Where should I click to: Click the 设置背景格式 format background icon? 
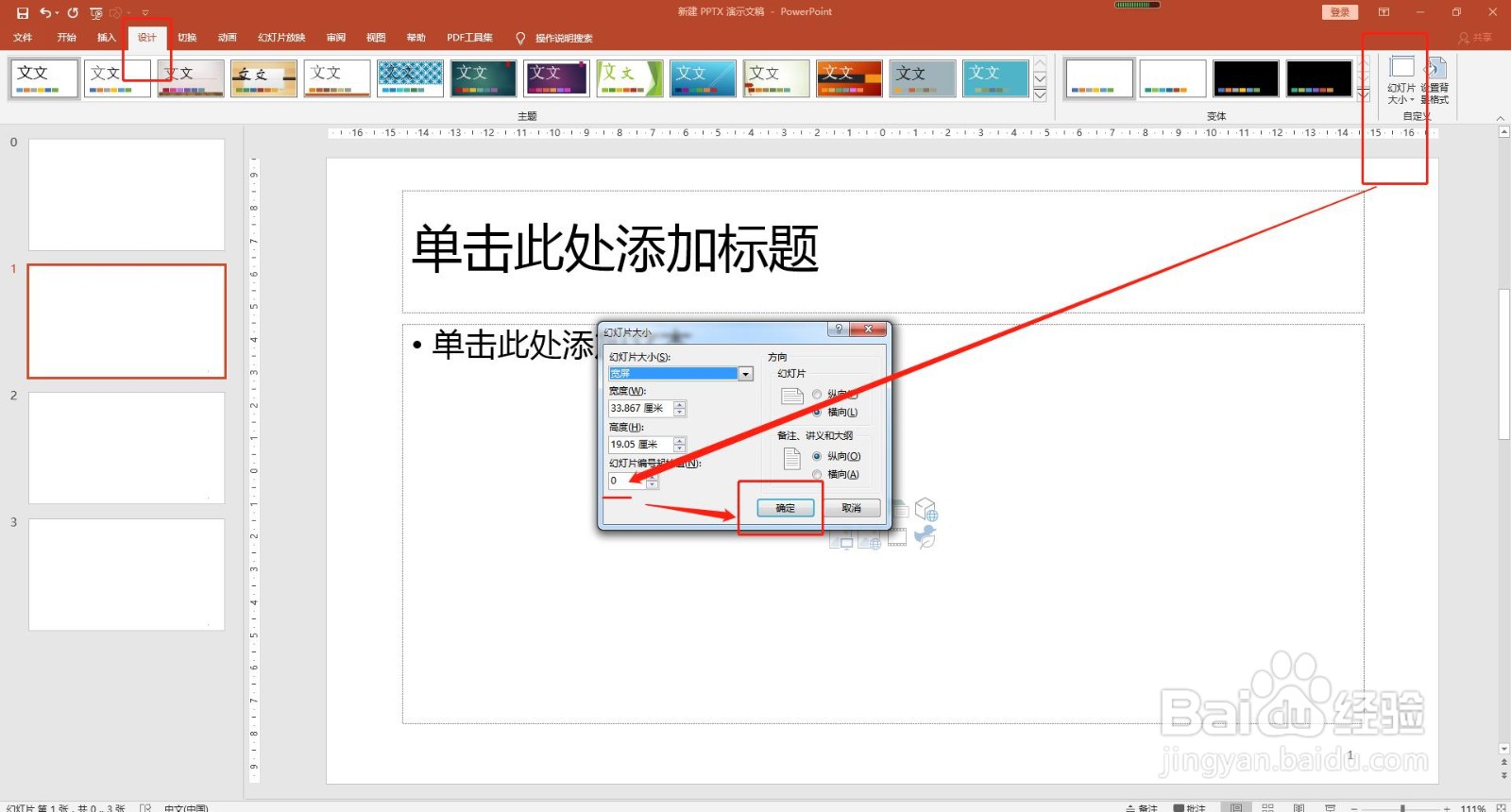click(x=1435, y=80)
